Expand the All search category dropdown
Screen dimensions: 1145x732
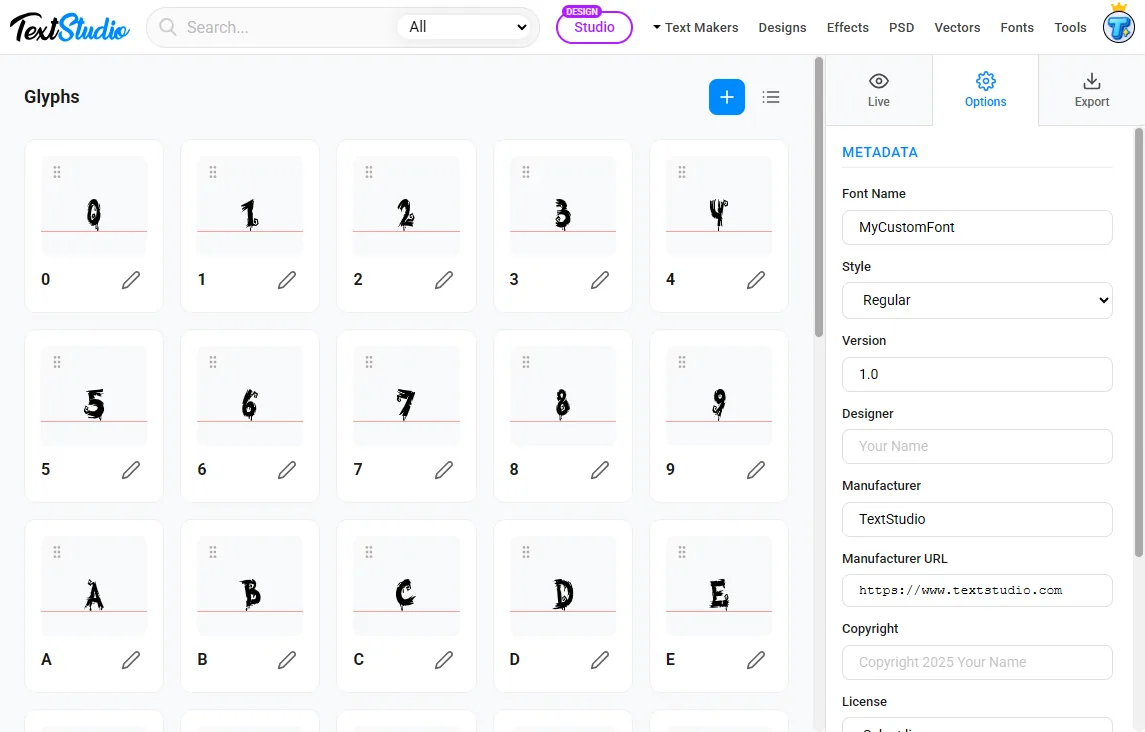point(467,27)
